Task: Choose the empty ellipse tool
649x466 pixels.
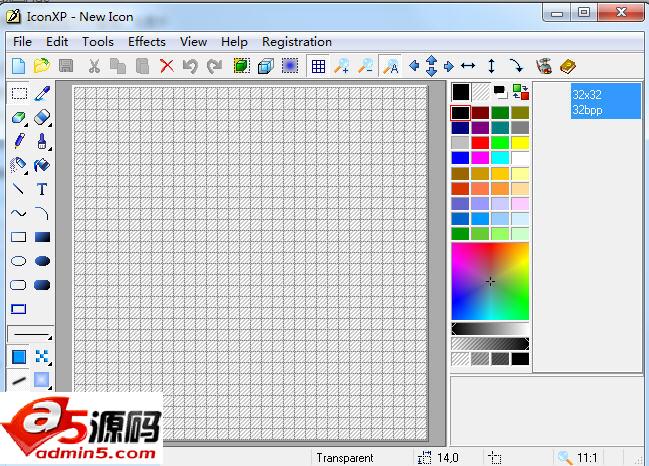Action: pos(18,261)
